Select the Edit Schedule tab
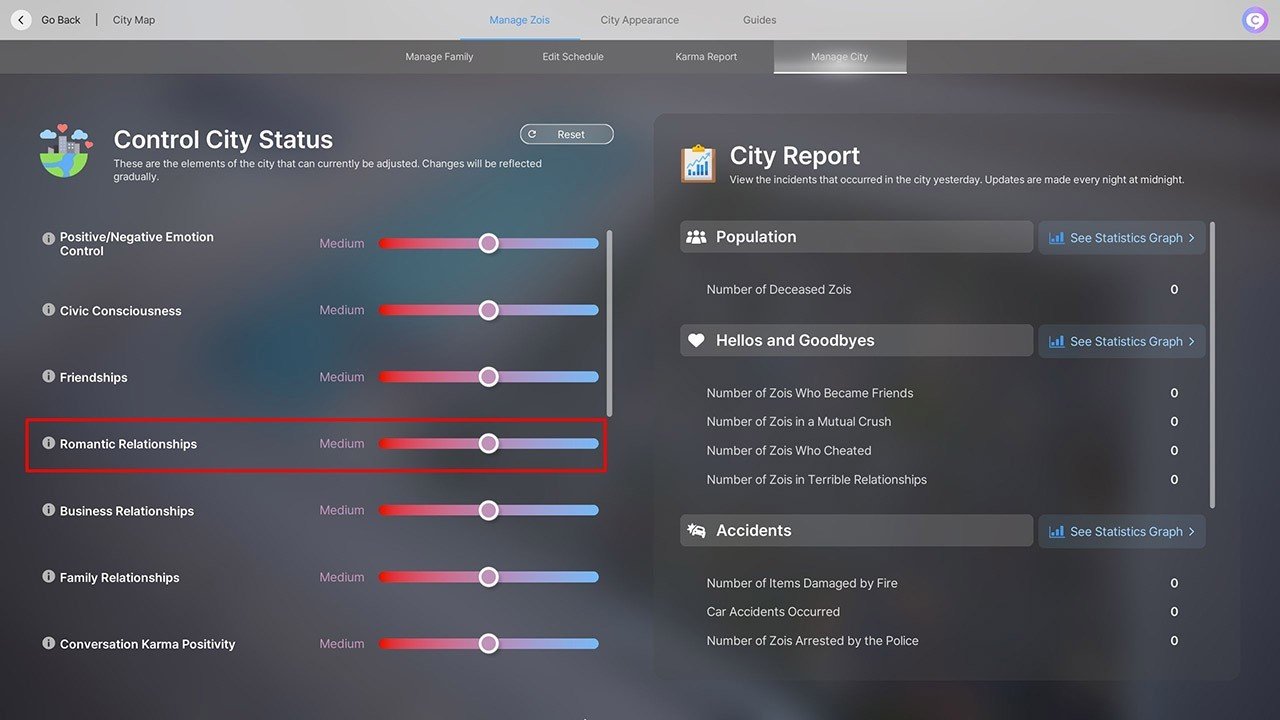The height and width of the screenshot is (720, 1280). 573,57
